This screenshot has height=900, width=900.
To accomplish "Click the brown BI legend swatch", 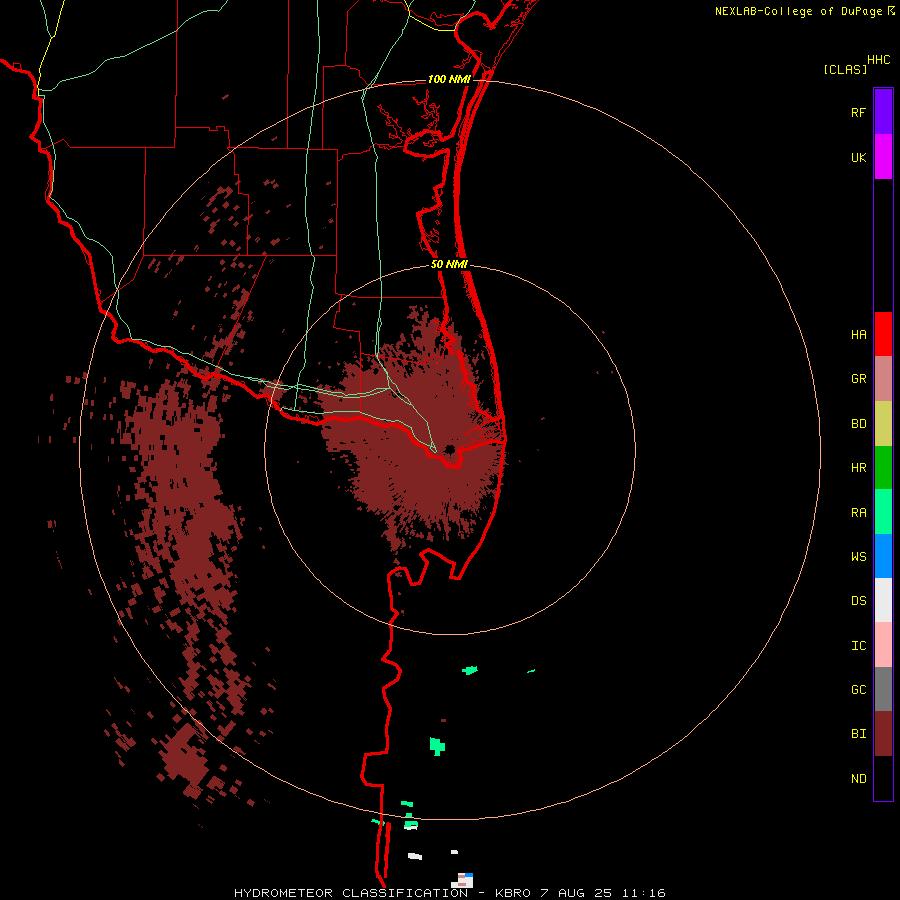I will click(x=883, y=734).
